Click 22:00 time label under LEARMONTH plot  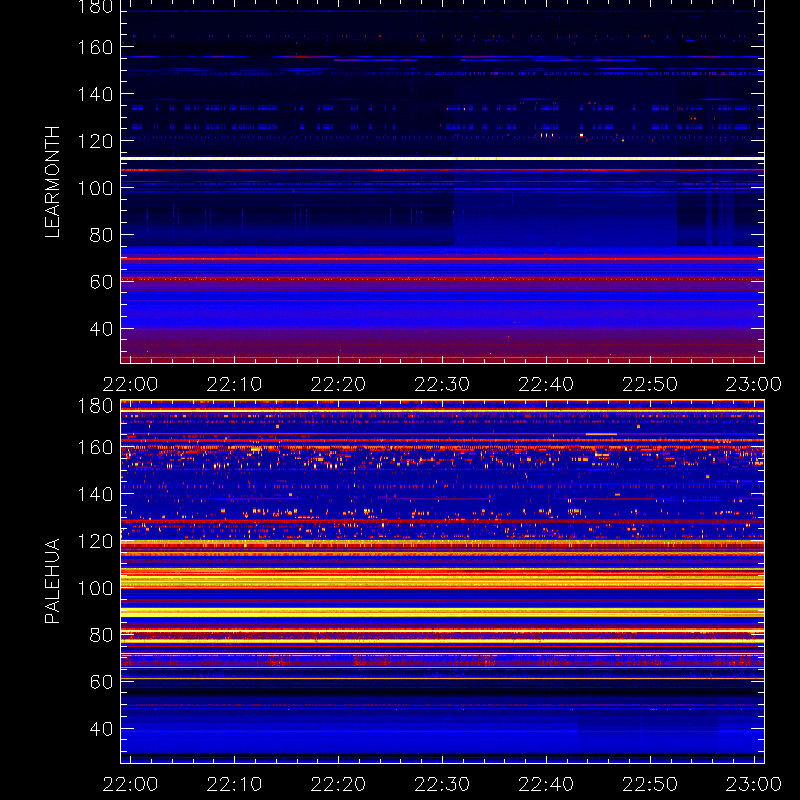pyautogui.click(x=130, y=384)
